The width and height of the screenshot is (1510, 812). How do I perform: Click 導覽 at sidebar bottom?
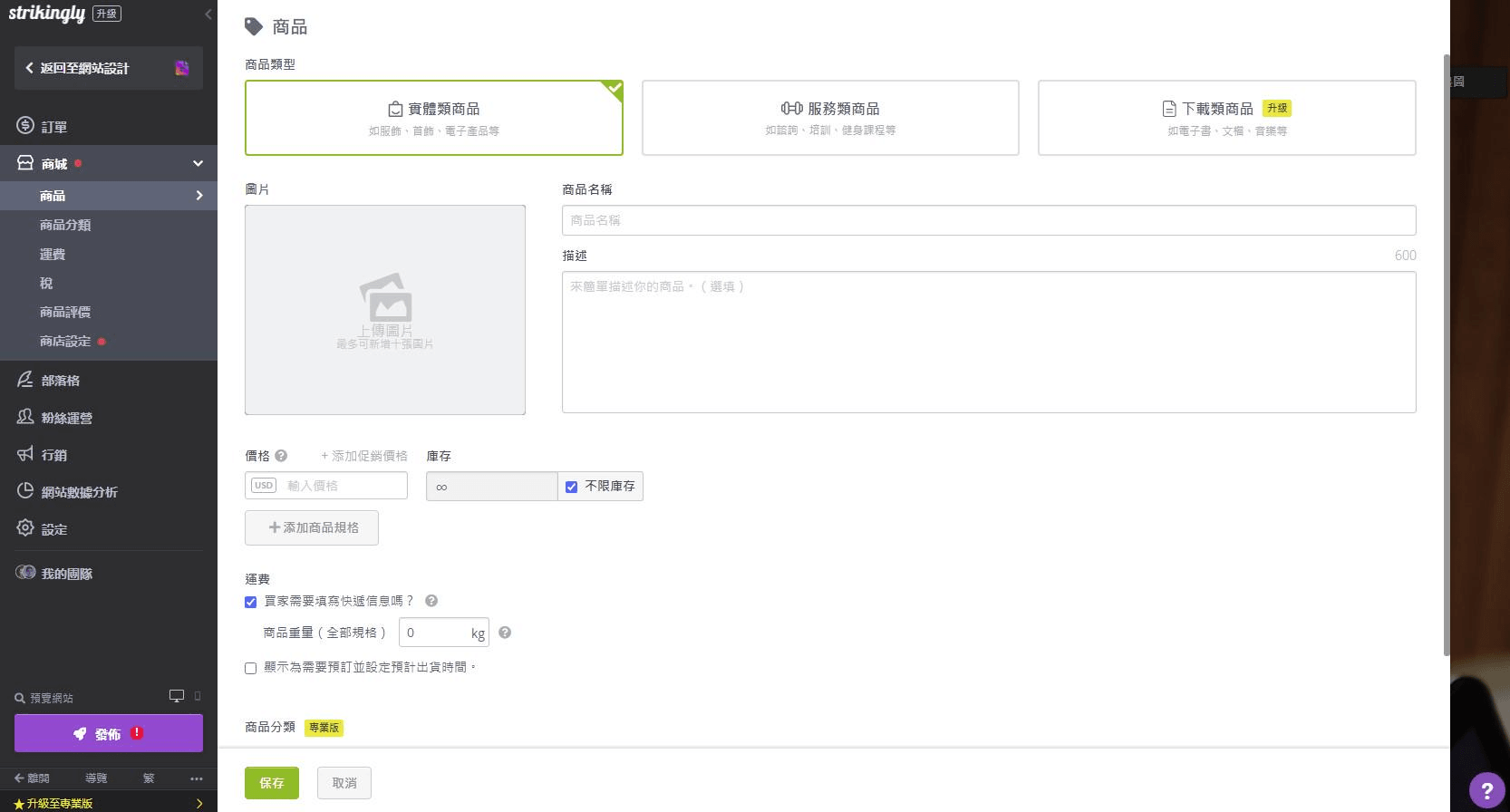point(96,778)
